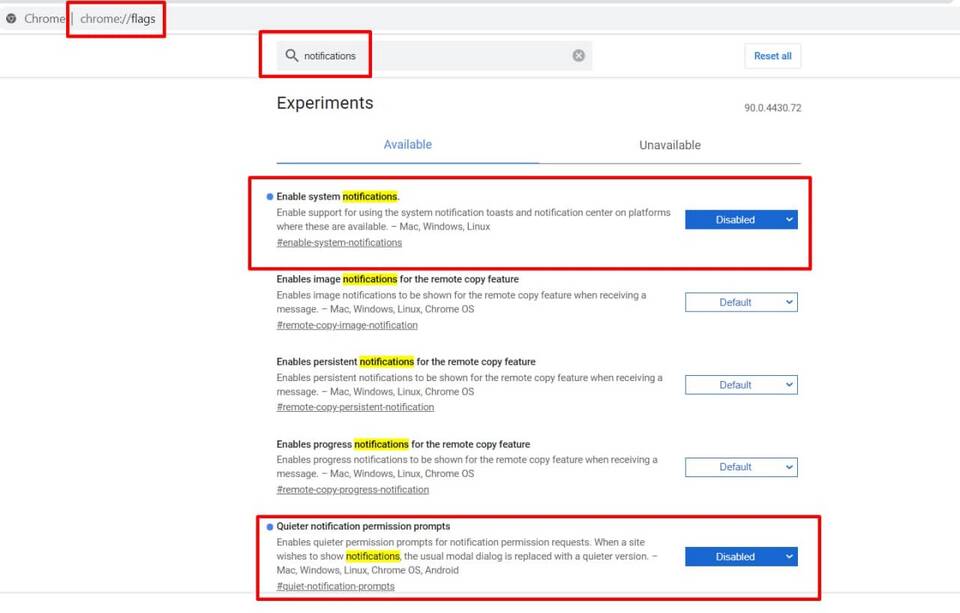
Task: Switch to the Available tab
Action: [408, 145]
